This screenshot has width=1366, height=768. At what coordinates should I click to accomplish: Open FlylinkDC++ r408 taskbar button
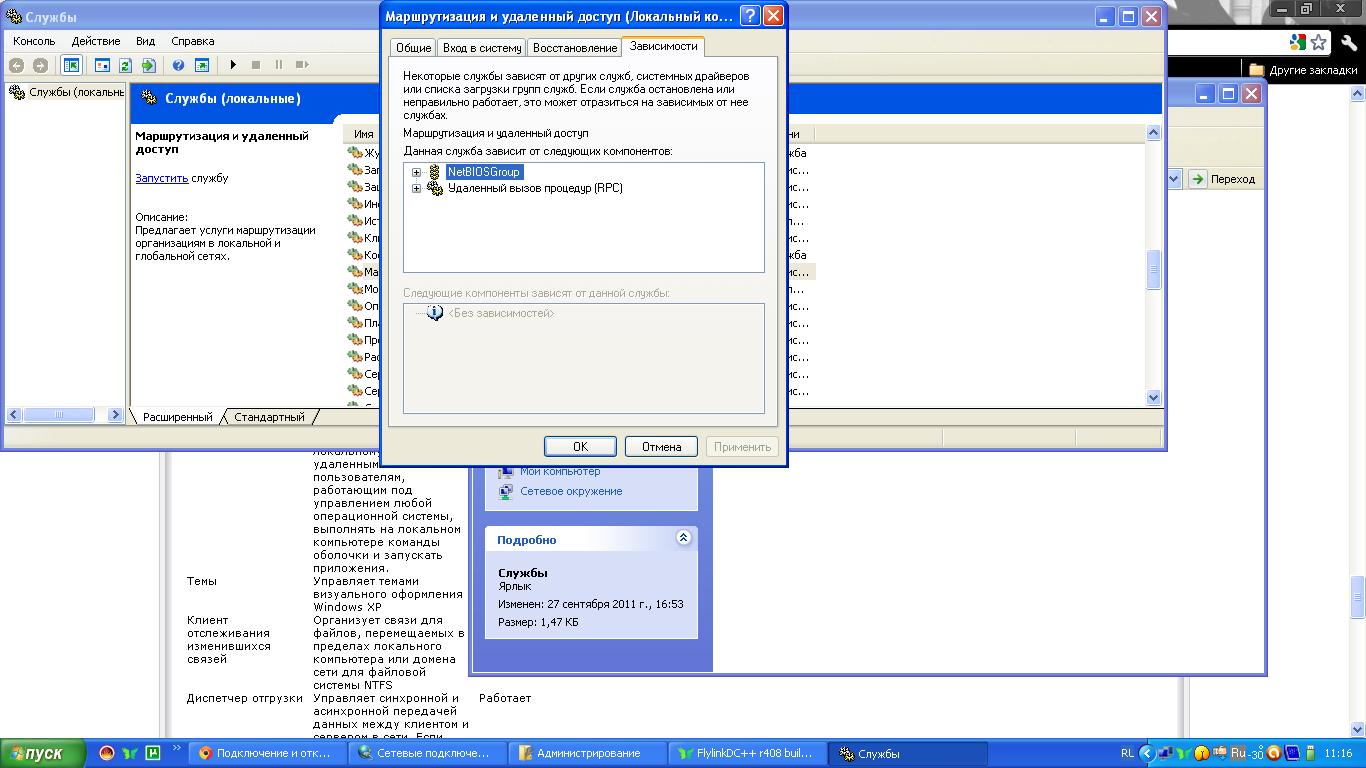click(748, 753)
